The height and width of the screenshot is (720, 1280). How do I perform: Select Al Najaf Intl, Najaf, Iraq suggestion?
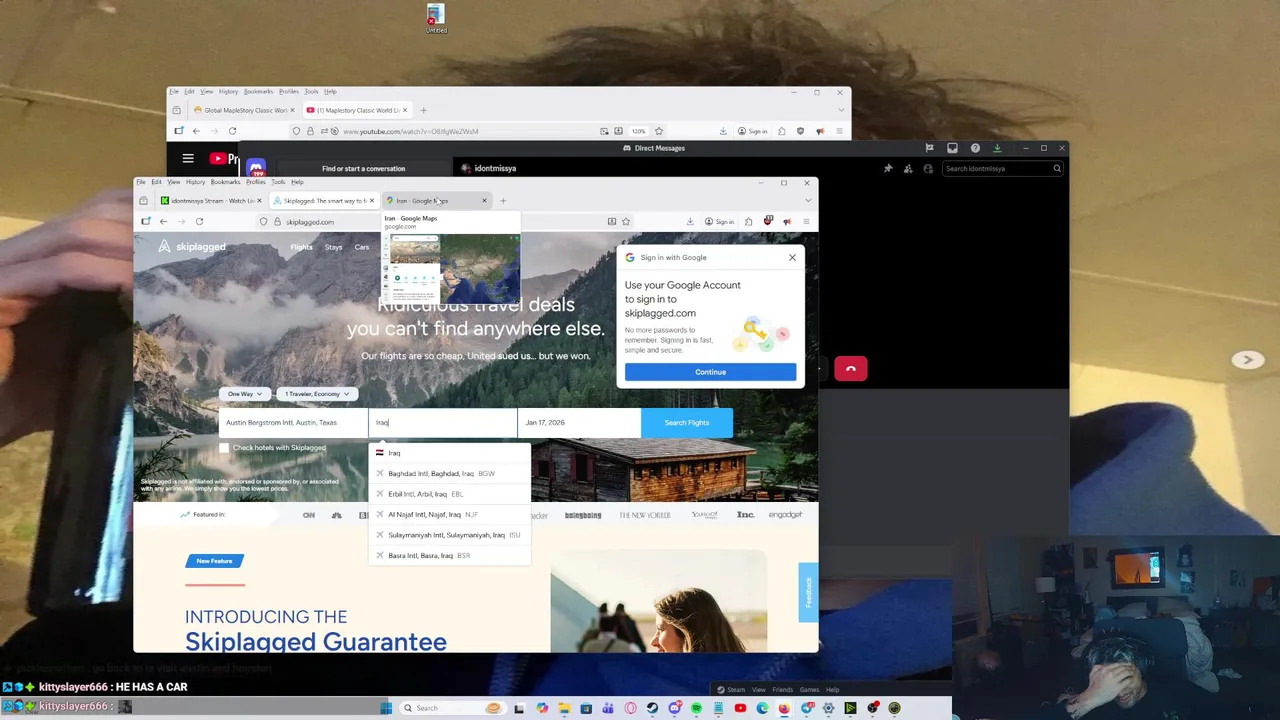(x=450, y=515)
